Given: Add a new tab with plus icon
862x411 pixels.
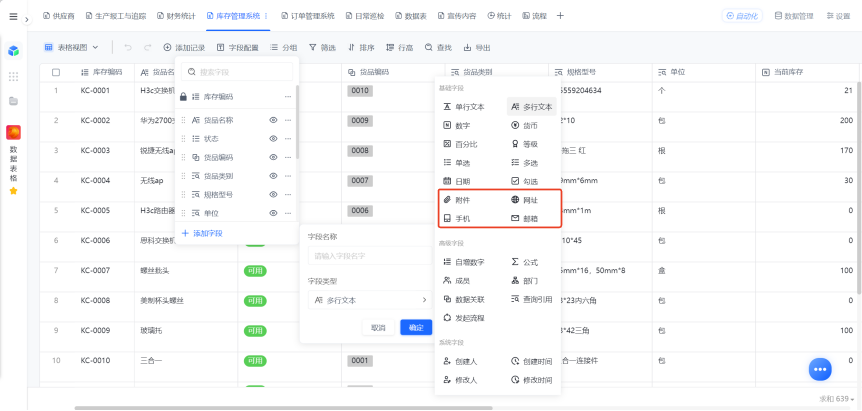Looking at the screenshot, I should pyautogui.click(x=560, y=16).
